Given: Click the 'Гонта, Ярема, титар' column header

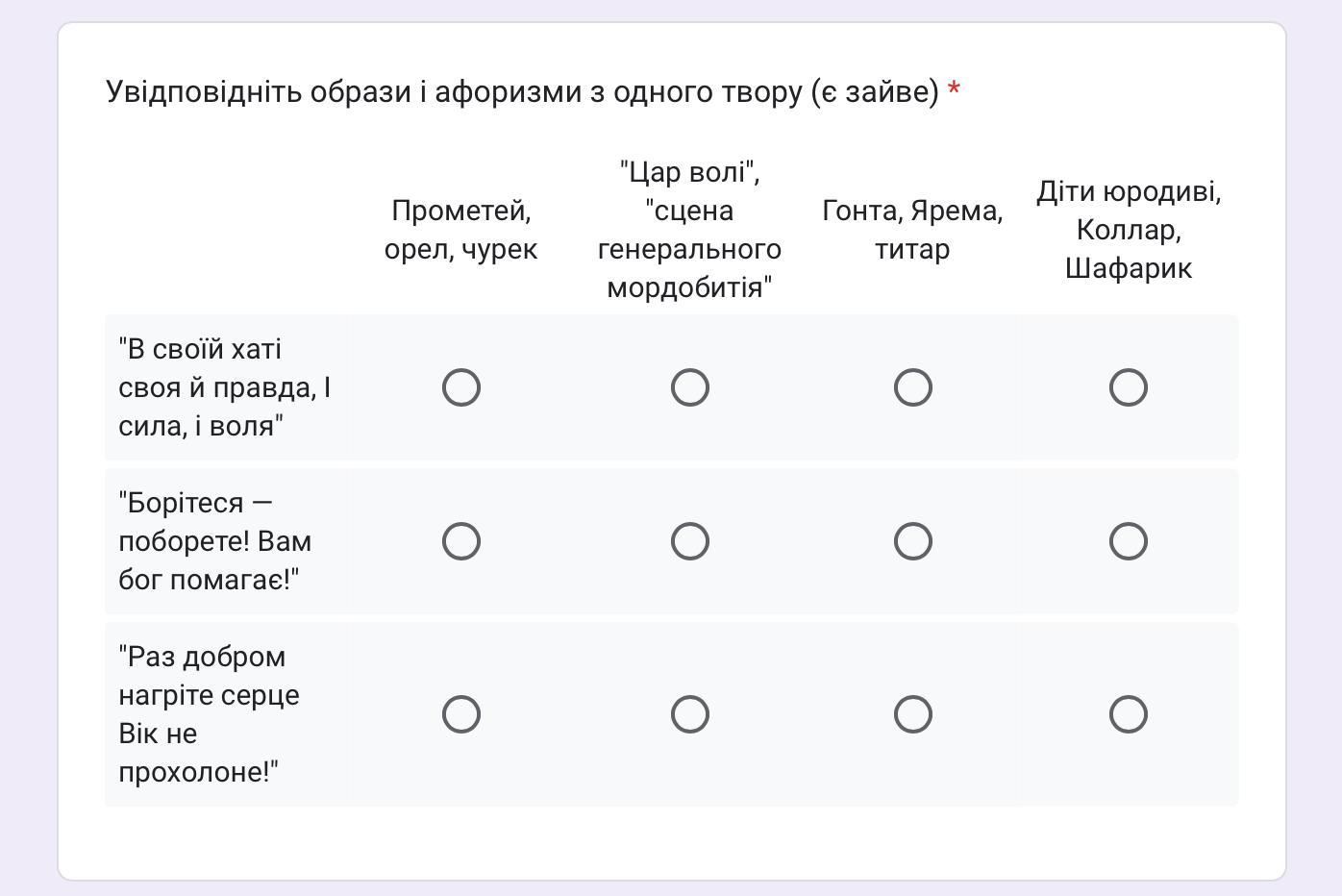Looking at the screenshot, I should (913, 230).
